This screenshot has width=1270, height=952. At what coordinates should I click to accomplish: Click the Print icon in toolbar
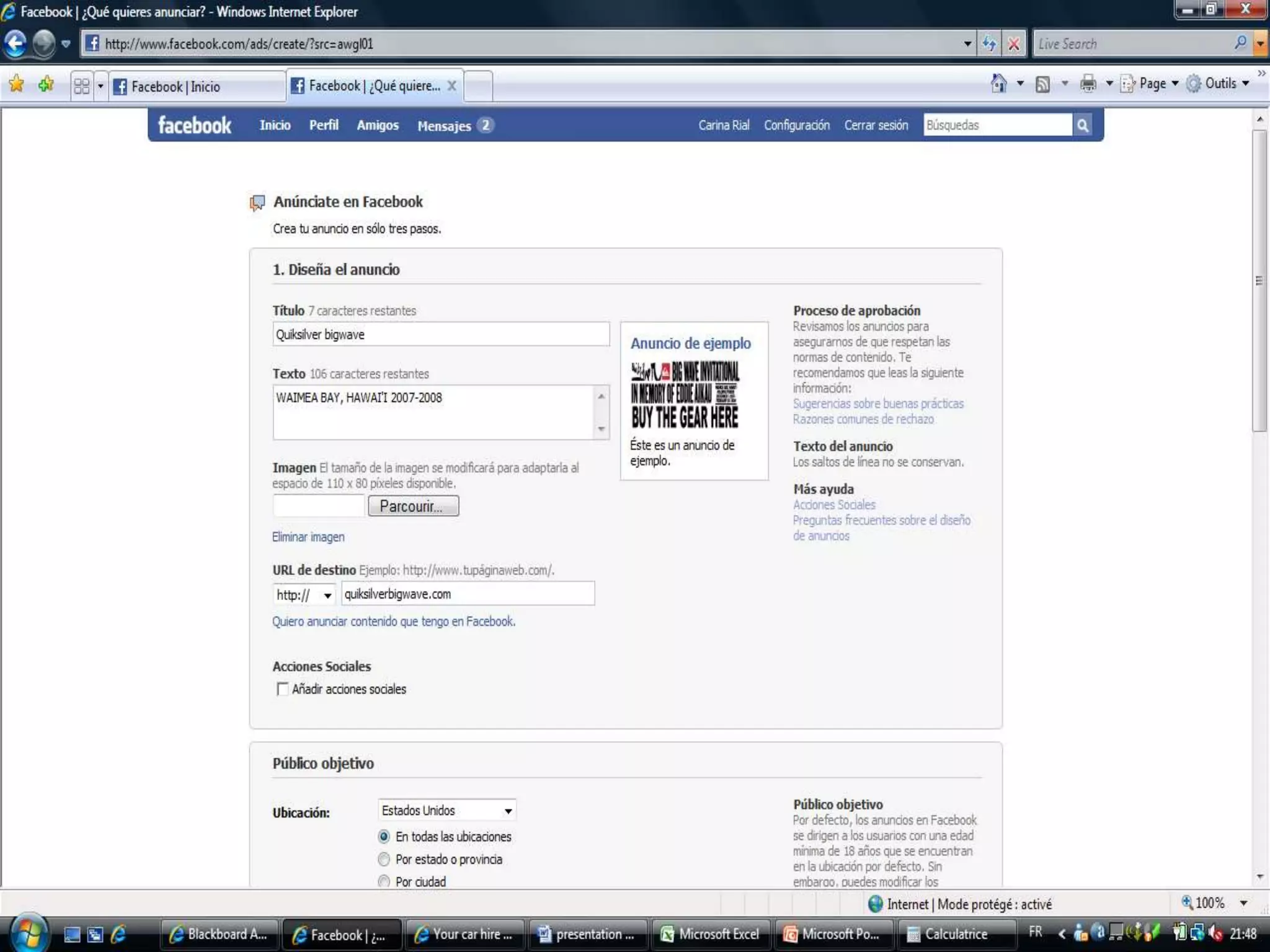point(1088,84)
